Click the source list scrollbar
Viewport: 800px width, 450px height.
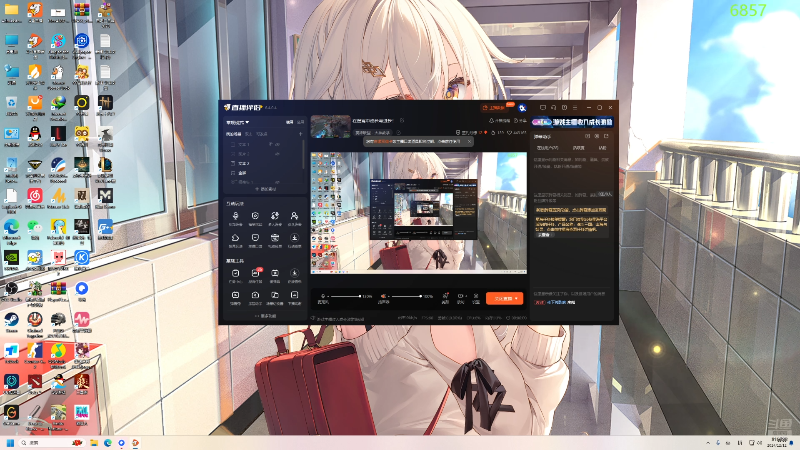[x=304, y=154]
